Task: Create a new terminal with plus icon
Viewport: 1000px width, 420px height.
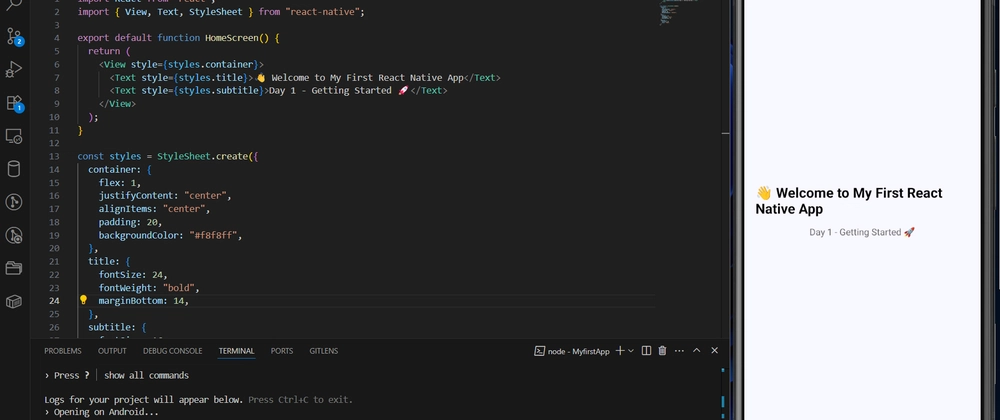Action: (x=619, y=351)
